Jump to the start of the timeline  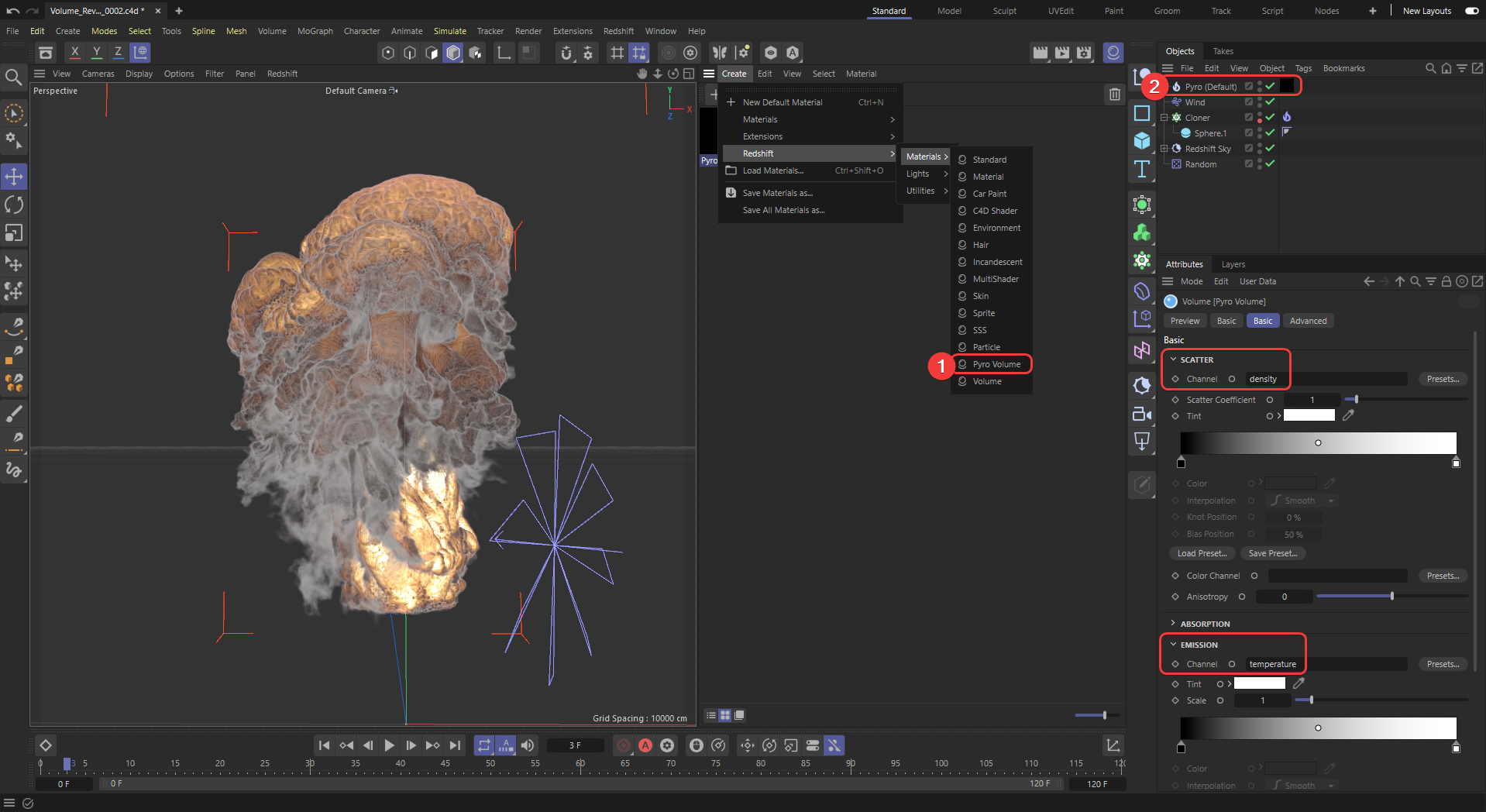324,745
